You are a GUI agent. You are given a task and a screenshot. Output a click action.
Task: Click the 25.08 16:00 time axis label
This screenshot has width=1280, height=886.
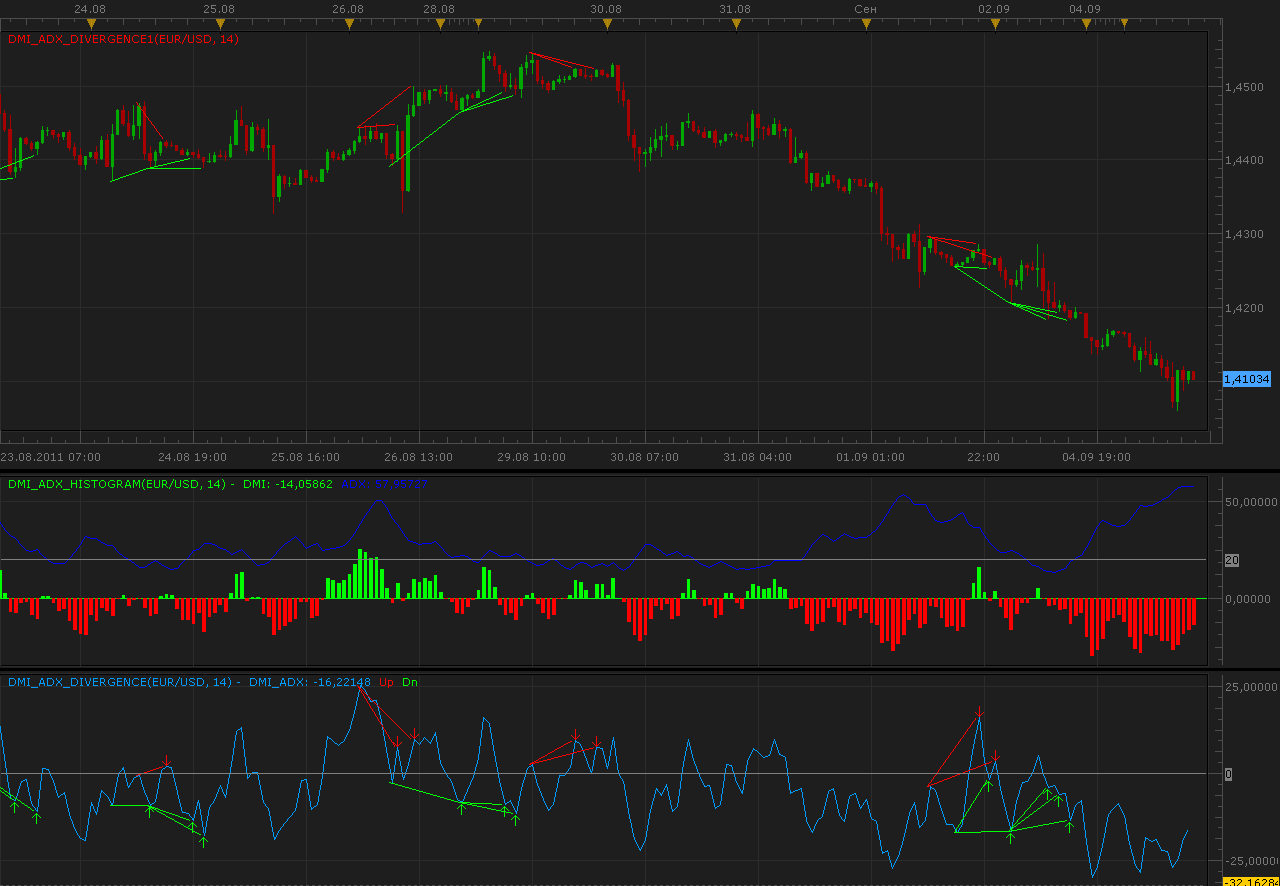click(x=306, y=457)
